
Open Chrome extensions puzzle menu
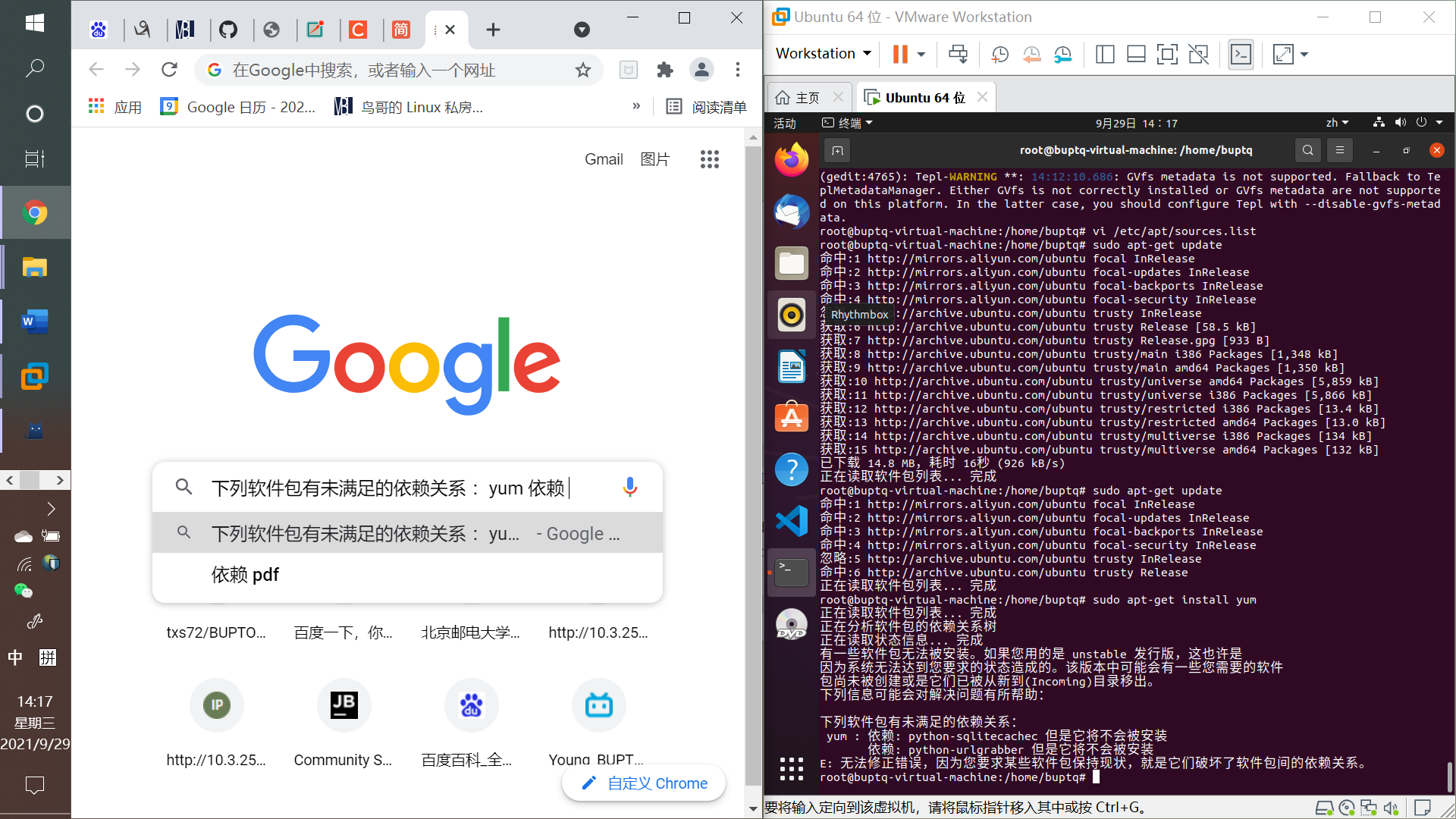click(665, 70)
